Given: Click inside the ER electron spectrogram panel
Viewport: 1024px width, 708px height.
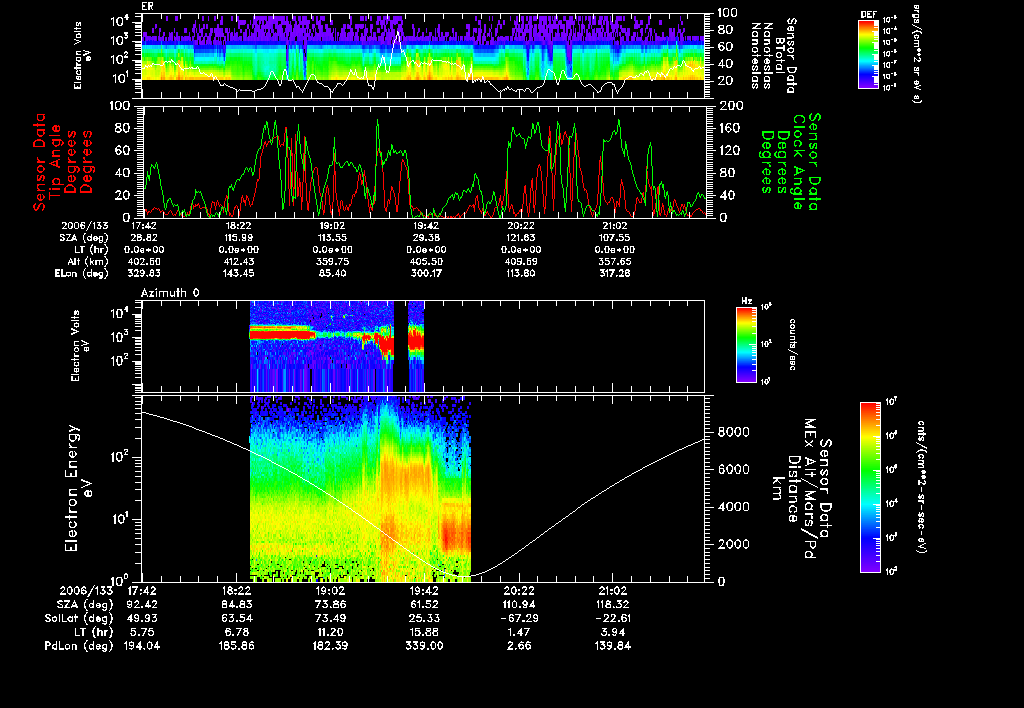Looking at the screenshot, I should (x=423, y=56).
